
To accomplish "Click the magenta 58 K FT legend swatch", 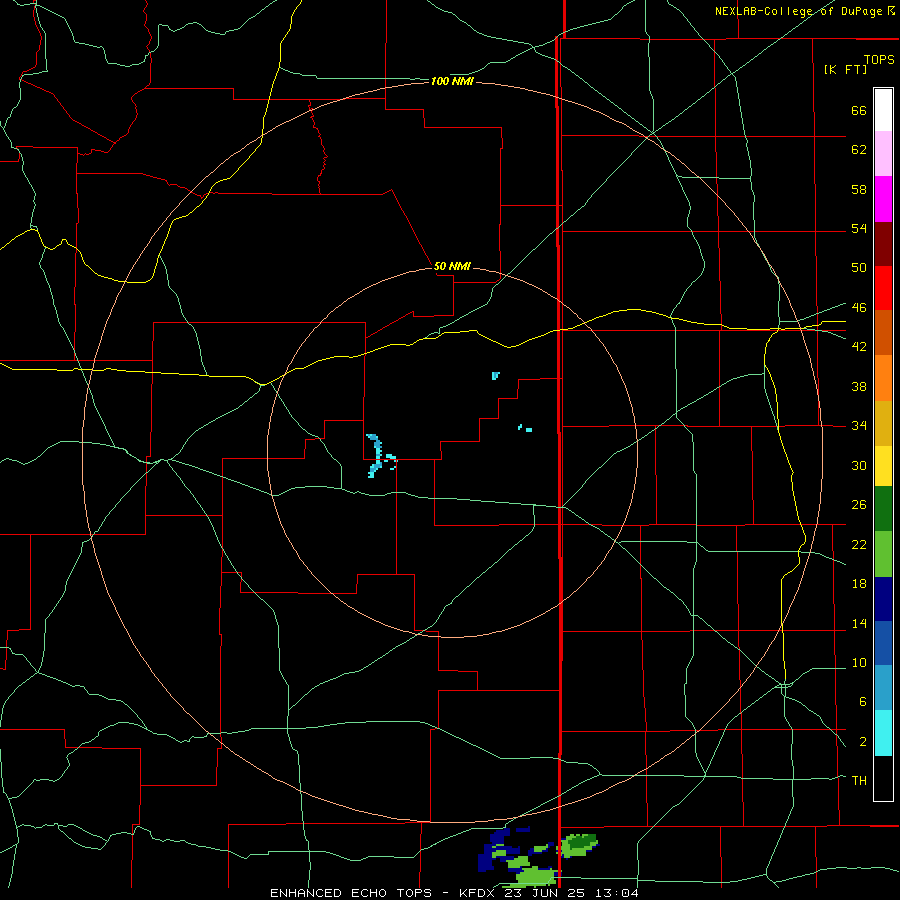I will [883, 199].
